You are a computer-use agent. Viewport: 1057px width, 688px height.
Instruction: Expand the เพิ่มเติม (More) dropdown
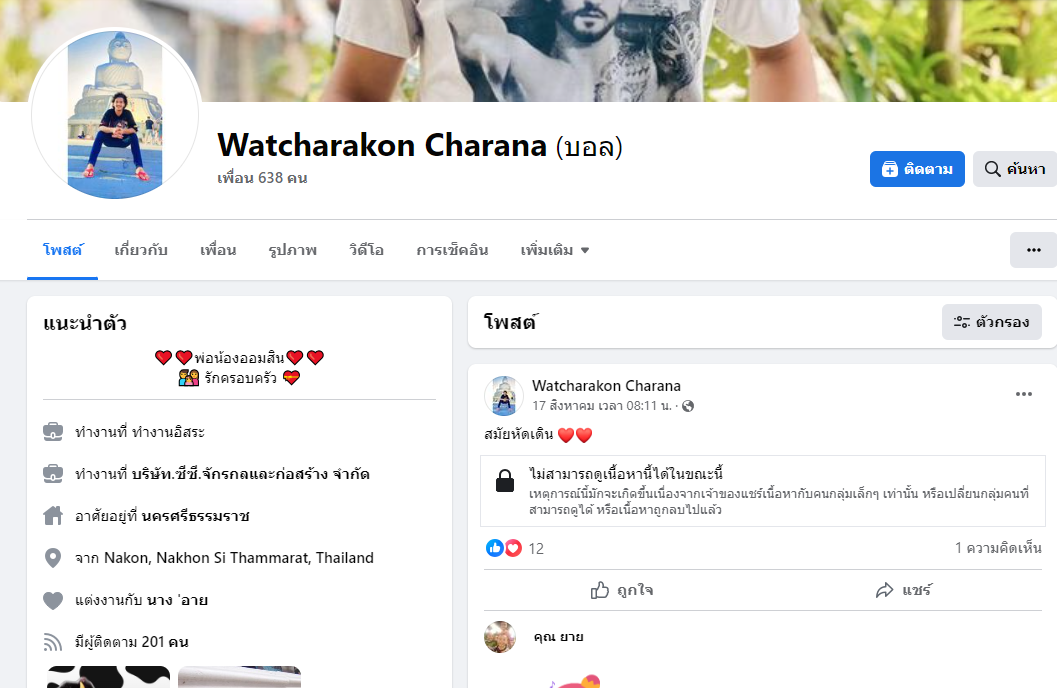point(555,251)
